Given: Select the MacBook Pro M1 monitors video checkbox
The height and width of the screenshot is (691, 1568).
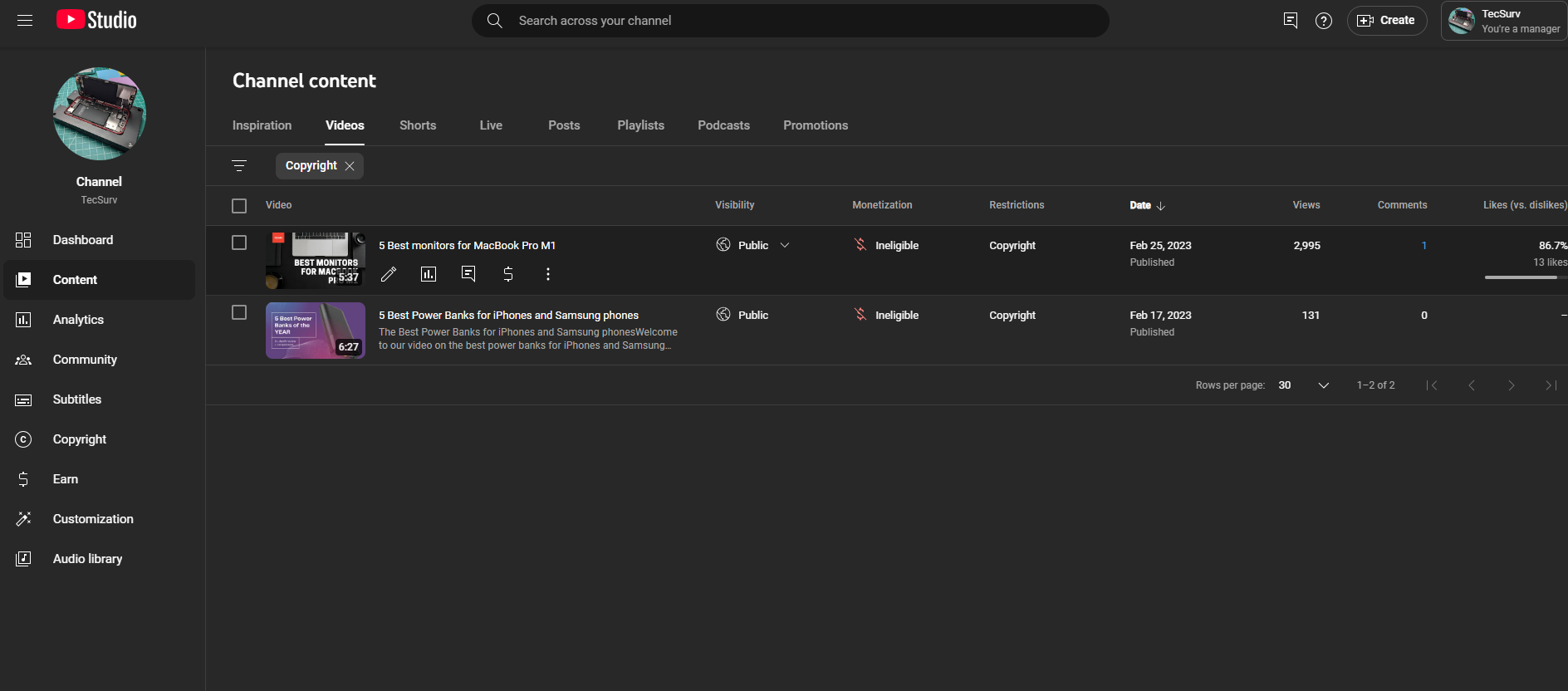Looking at the screenshot, I should coord(239,243).
